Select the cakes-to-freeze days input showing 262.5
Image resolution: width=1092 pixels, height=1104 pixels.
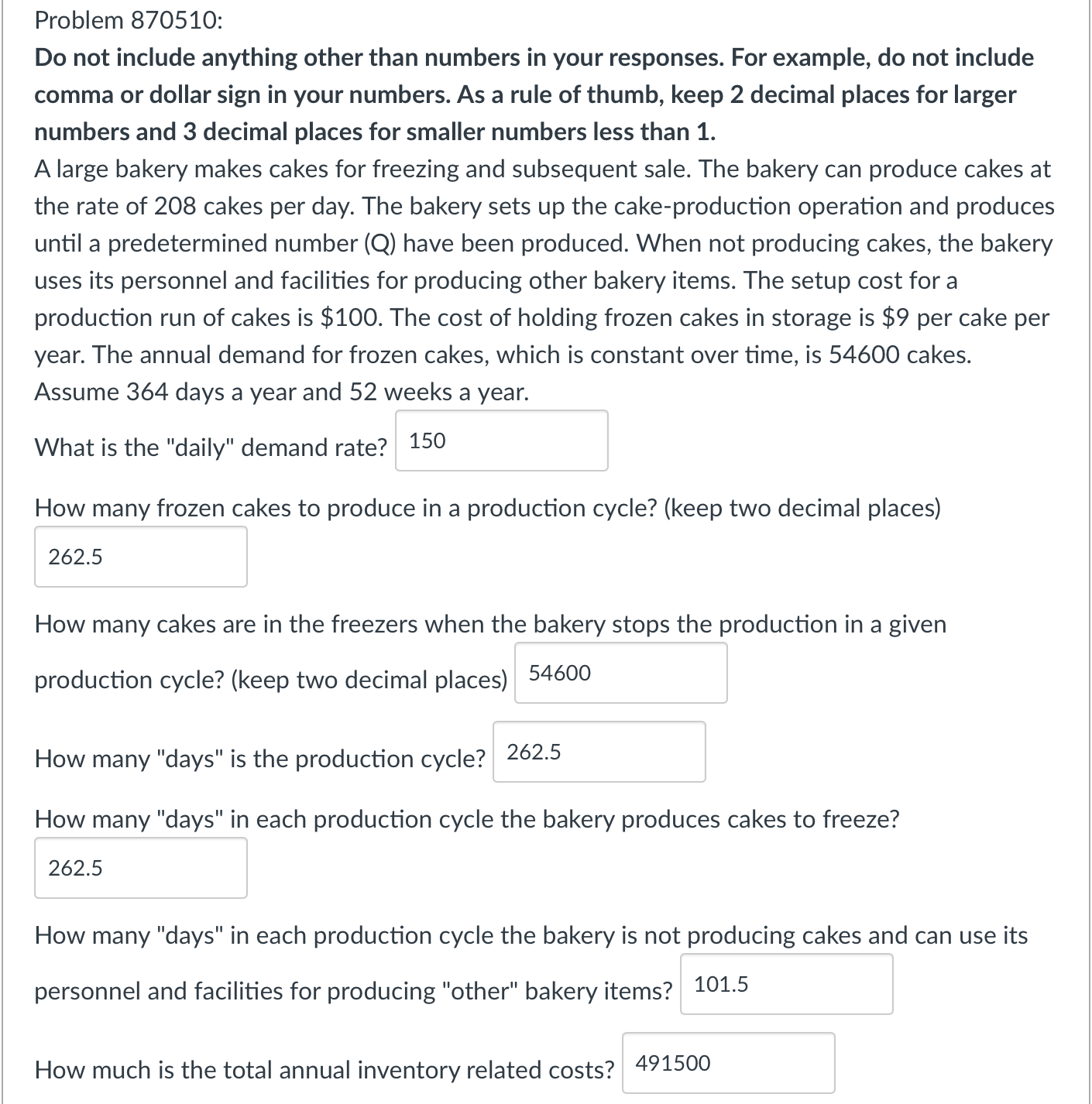point(140,868)
